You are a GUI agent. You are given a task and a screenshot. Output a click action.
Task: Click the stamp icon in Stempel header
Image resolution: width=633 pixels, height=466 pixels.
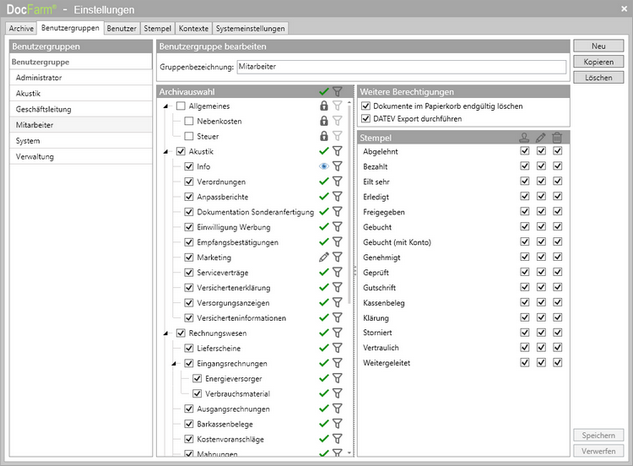[x=525, y=137]
